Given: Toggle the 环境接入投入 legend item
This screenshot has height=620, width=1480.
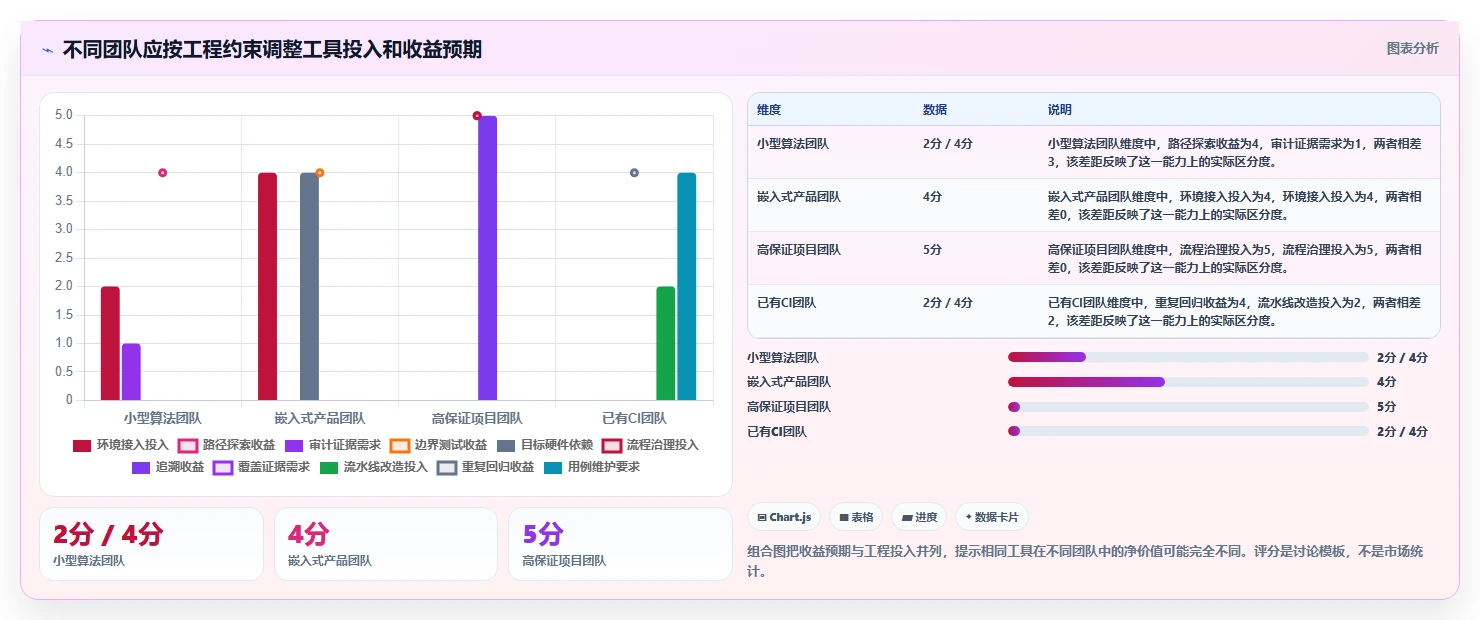Looking at the screenshot, I should click(x=121, y=445).
